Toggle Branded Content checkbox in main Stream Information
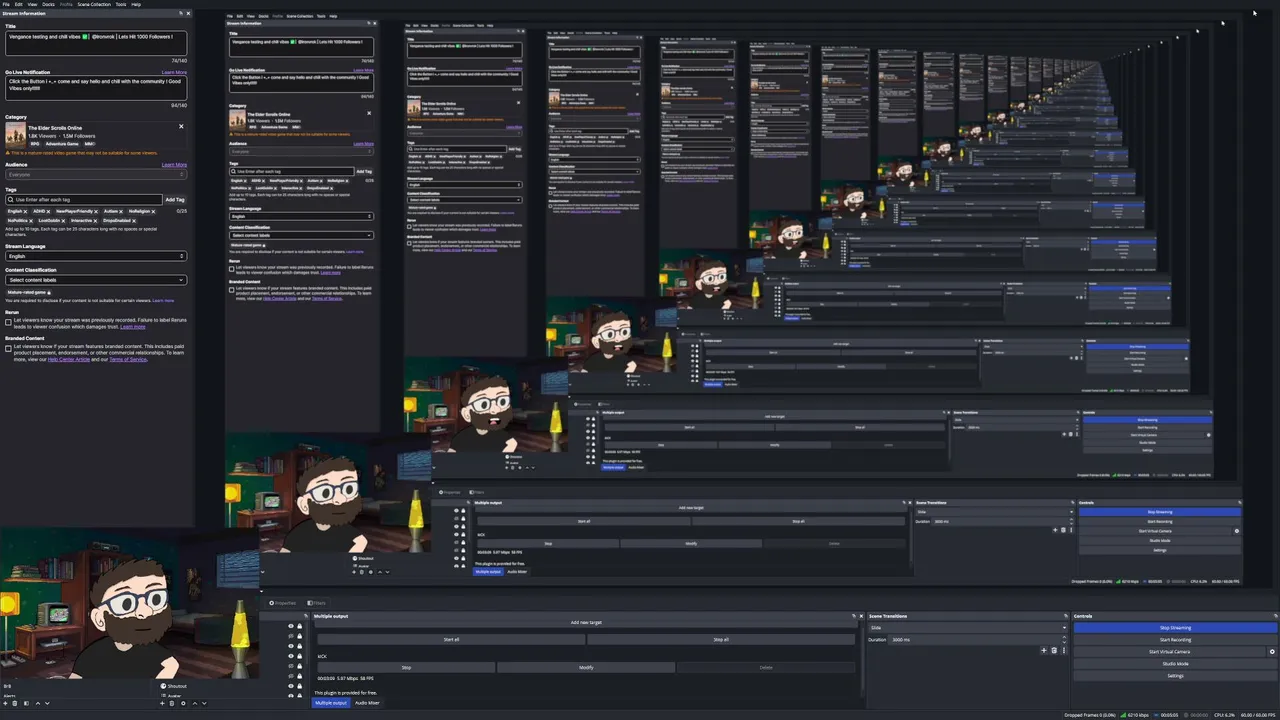This screenshot has width=1280, height=720. click(x=8, y=349)
